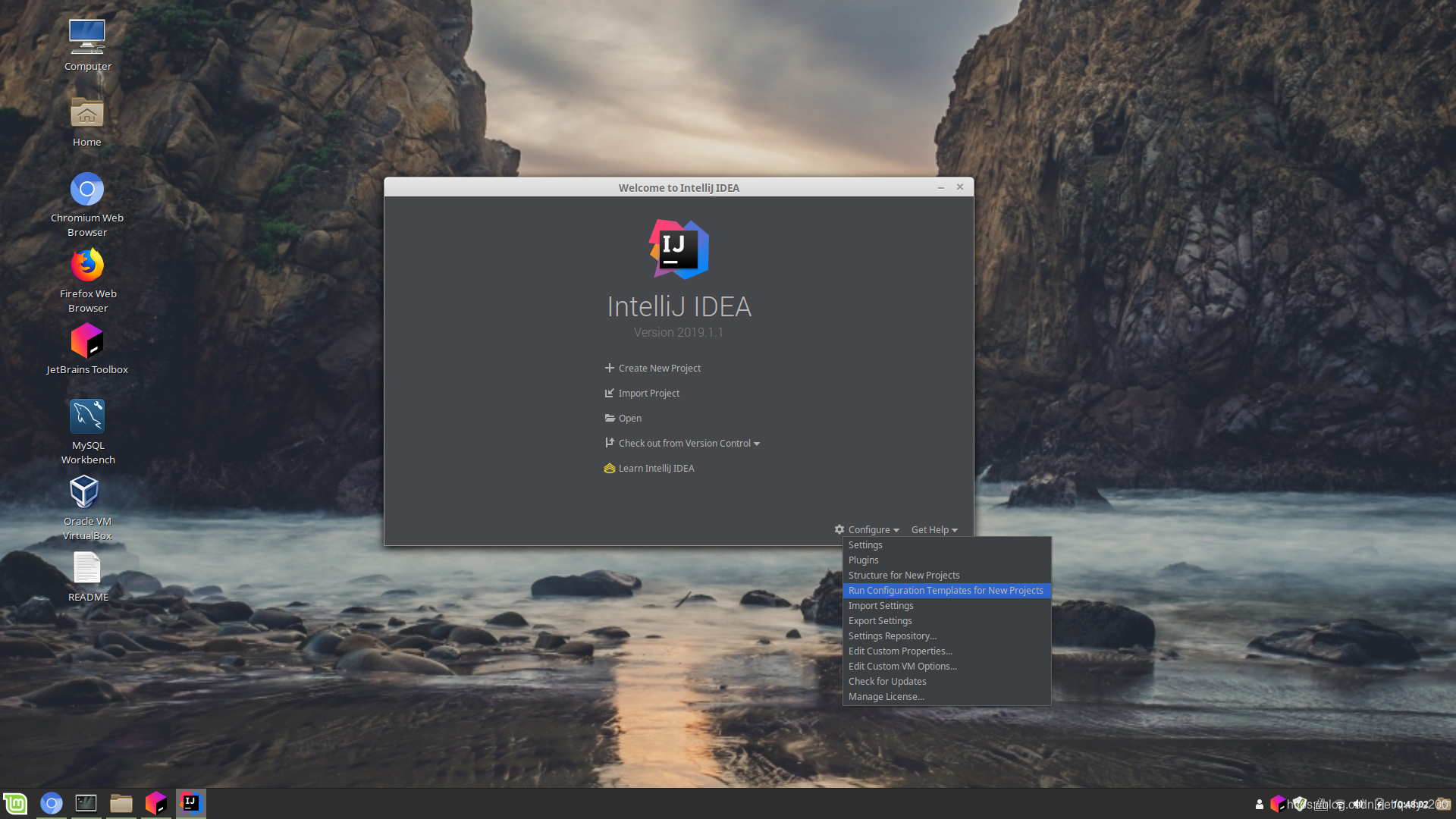Screen dimensions: 1456x819
Task: Open MySQL Workbench desktop shortcut
Action: pyautogui.click(x=87, y=431)
